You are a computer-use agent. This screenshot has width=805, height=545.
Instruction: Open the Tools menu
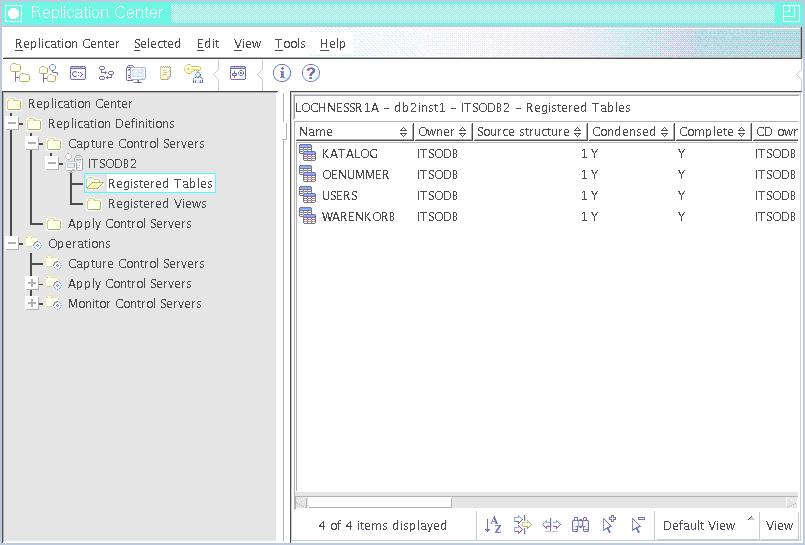[x=290, y=44]
